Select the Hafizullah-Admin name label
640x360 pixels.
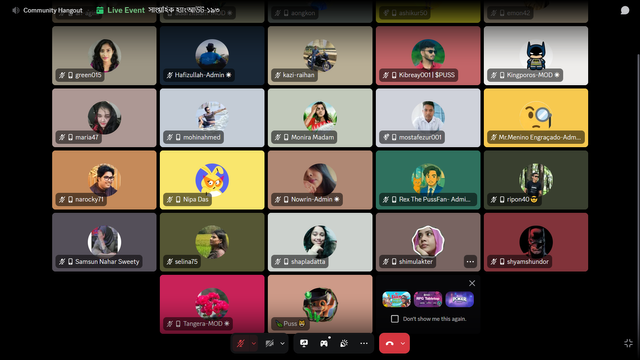click(200, 75)
